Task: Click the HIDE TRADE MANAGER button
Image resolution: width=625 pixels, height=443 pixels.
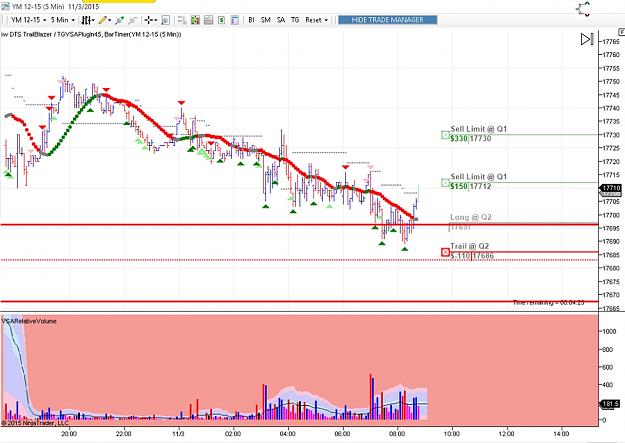Action: tap(387, 20)
